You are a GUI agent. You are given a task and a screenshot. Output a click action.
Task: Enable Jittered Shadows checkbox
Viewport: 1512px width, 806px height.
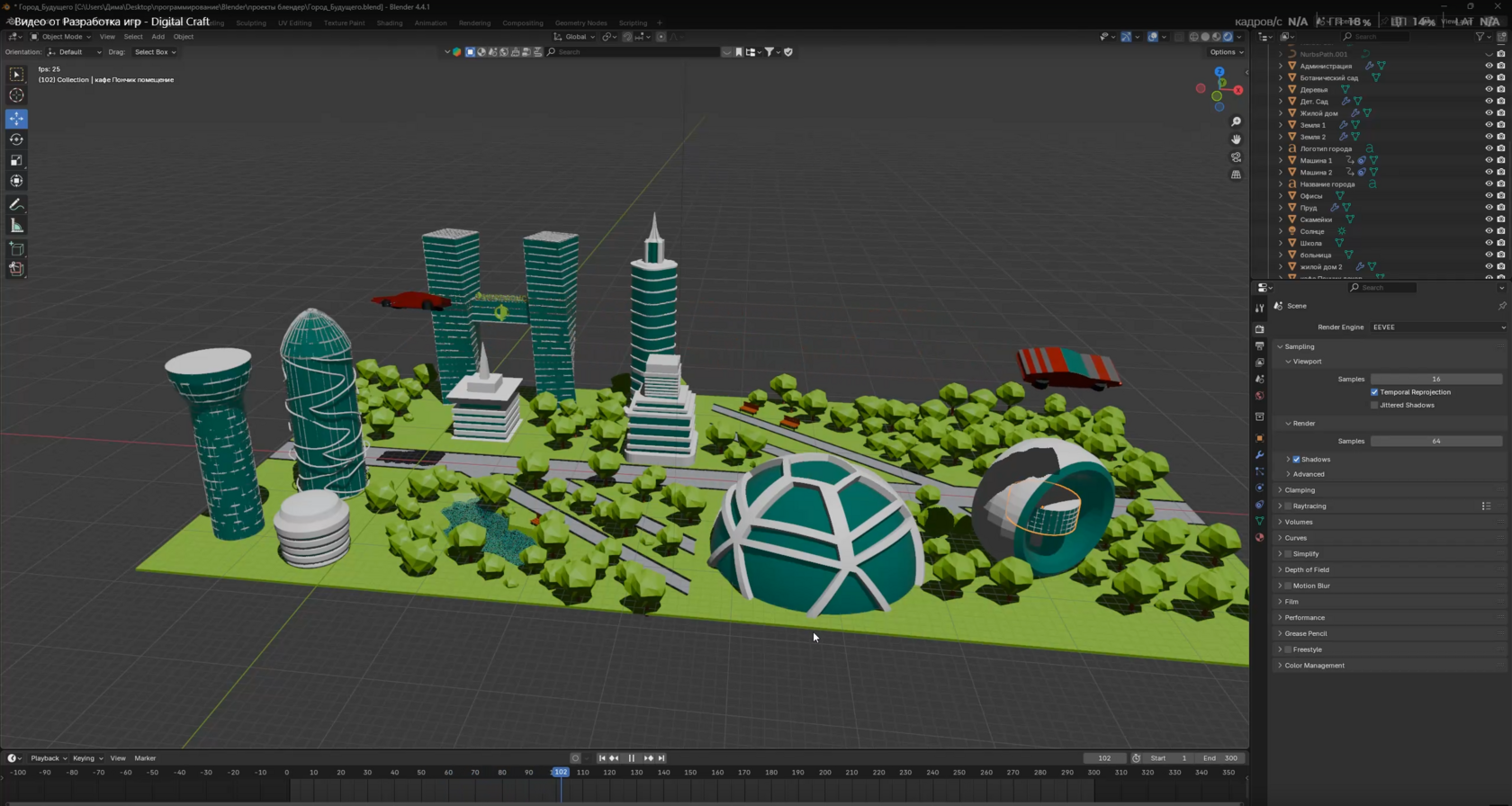click(x=1374, y=405)
